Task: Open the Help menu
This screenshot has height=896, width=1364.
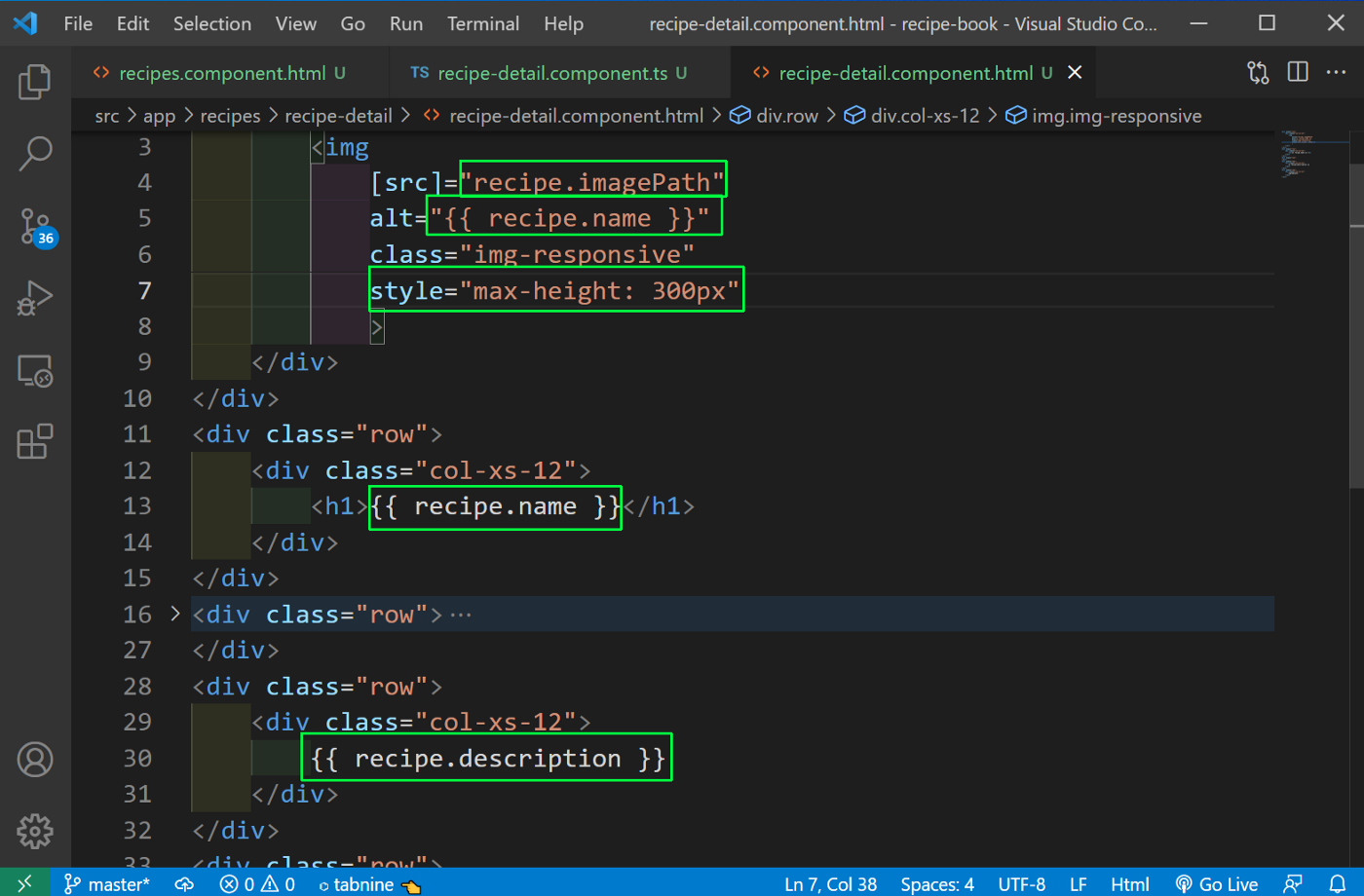Action: click(563, 23)
